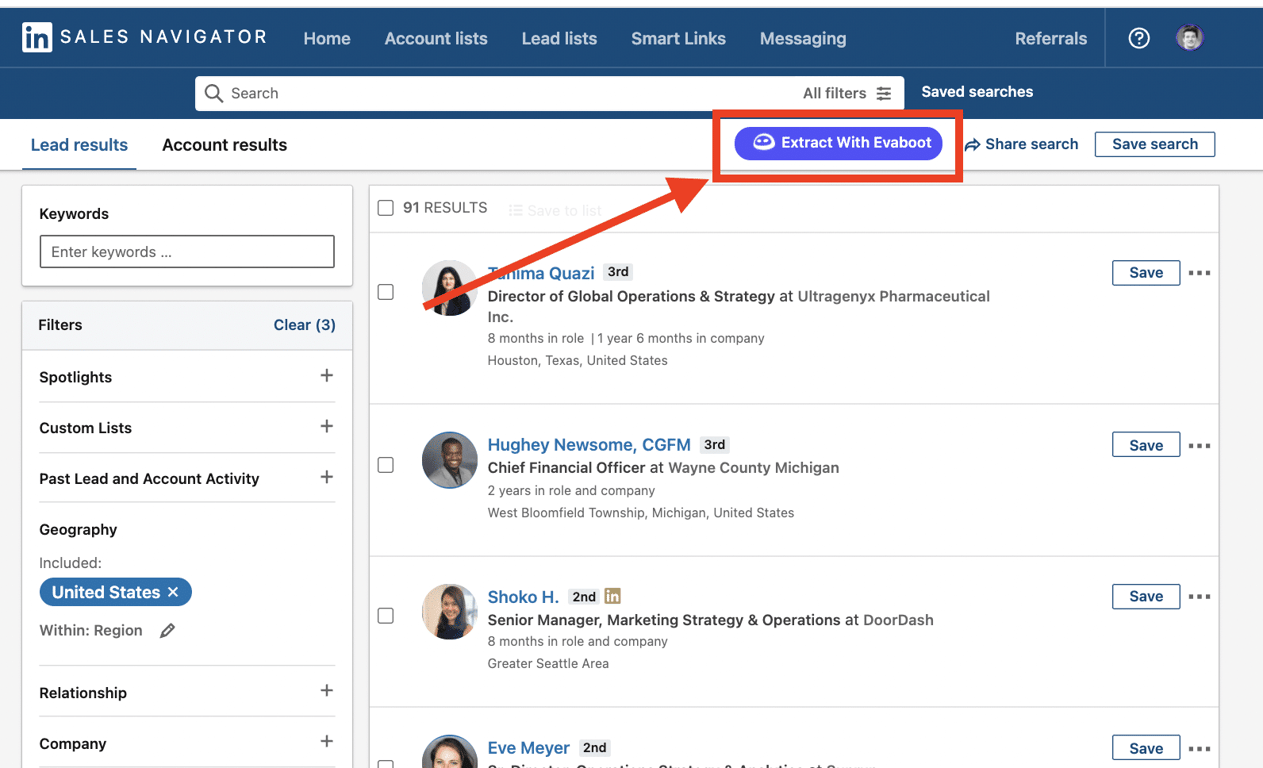Open more options for Tanima Quazi

click(1199, 273)
